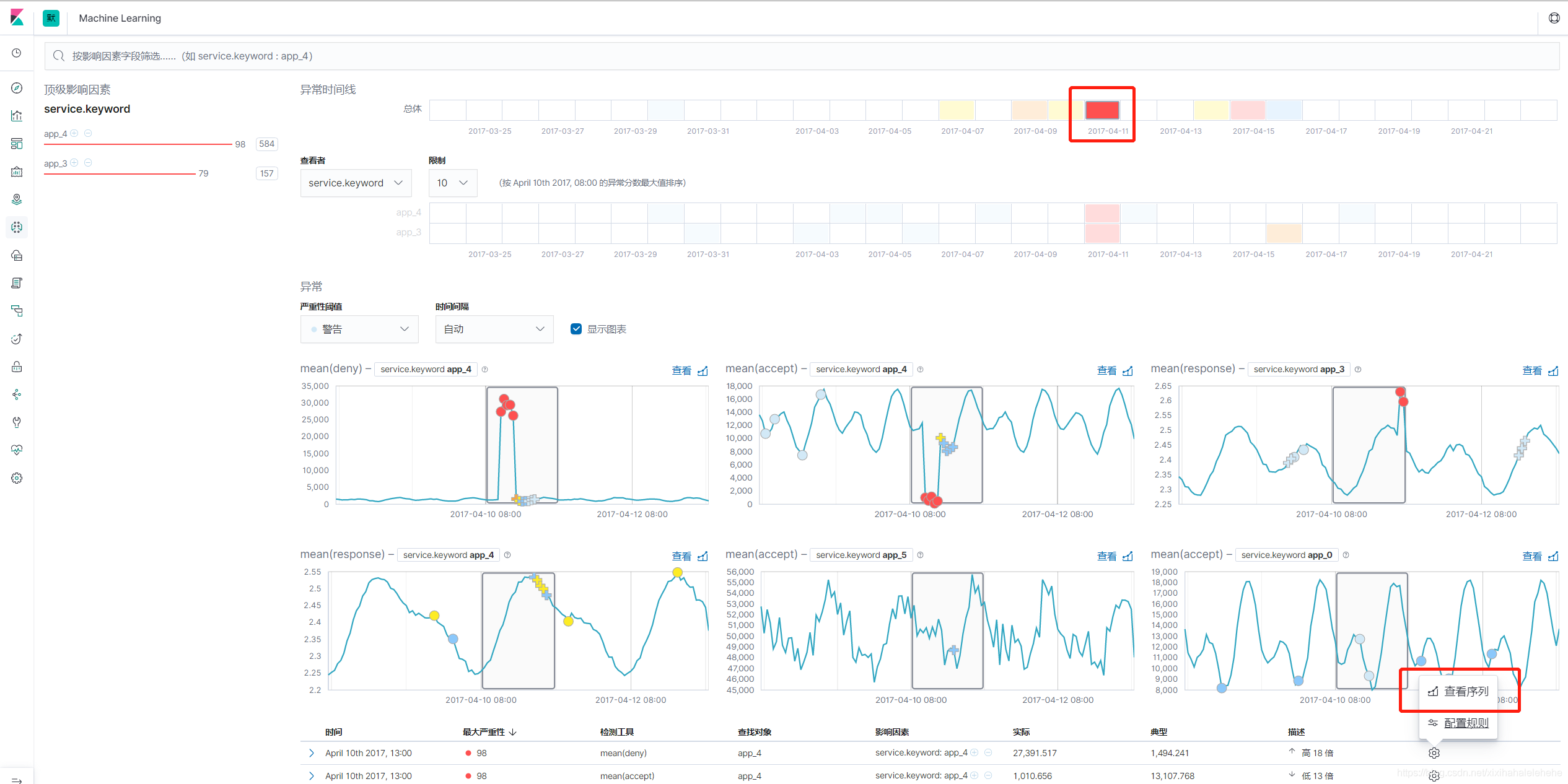This screenshot has width=1568, height=784.
Task: Select the Time column header of the anomalies table
Action: click(x=333, y=732)
